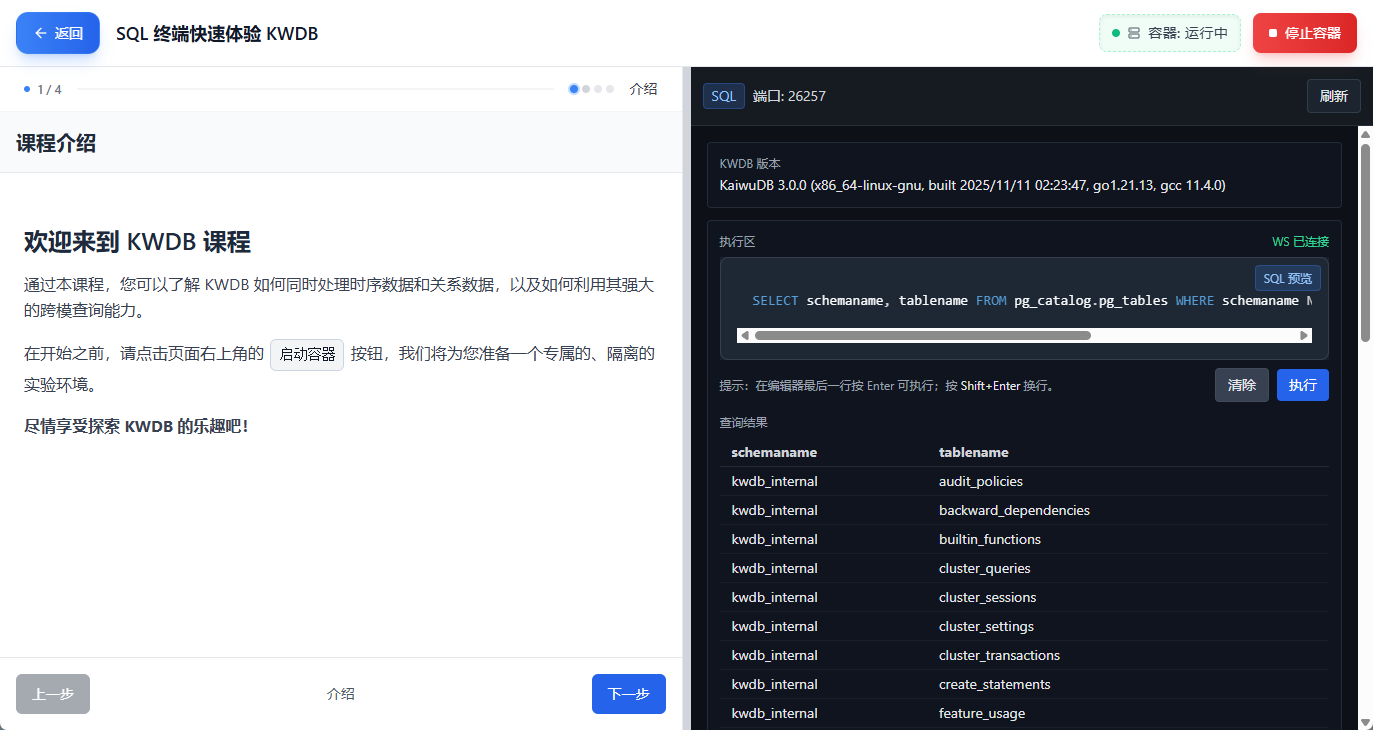Click the KaiwuDB 3.0.0 version string
1373x730 pixels.
pyautogui.click(x=972, y=185)
